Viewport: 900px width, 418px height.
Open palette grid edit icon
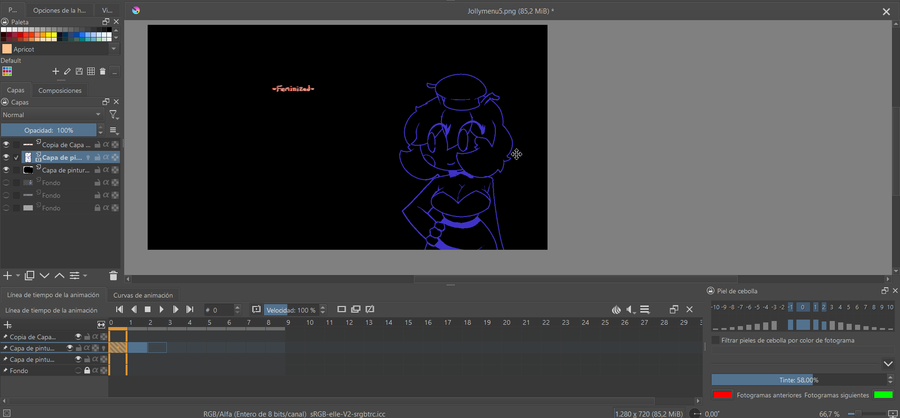(x=91, y=71)
